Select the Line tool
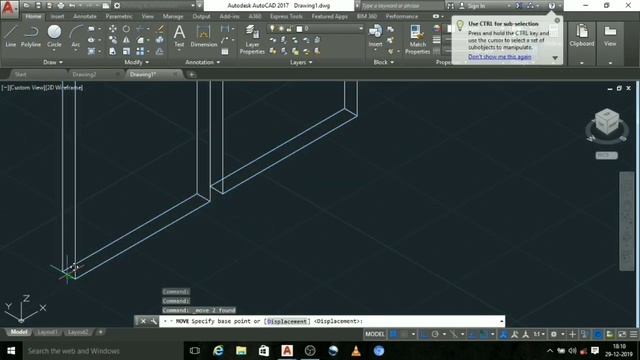This screenshot has width=640, height=360. click(11, 36)
